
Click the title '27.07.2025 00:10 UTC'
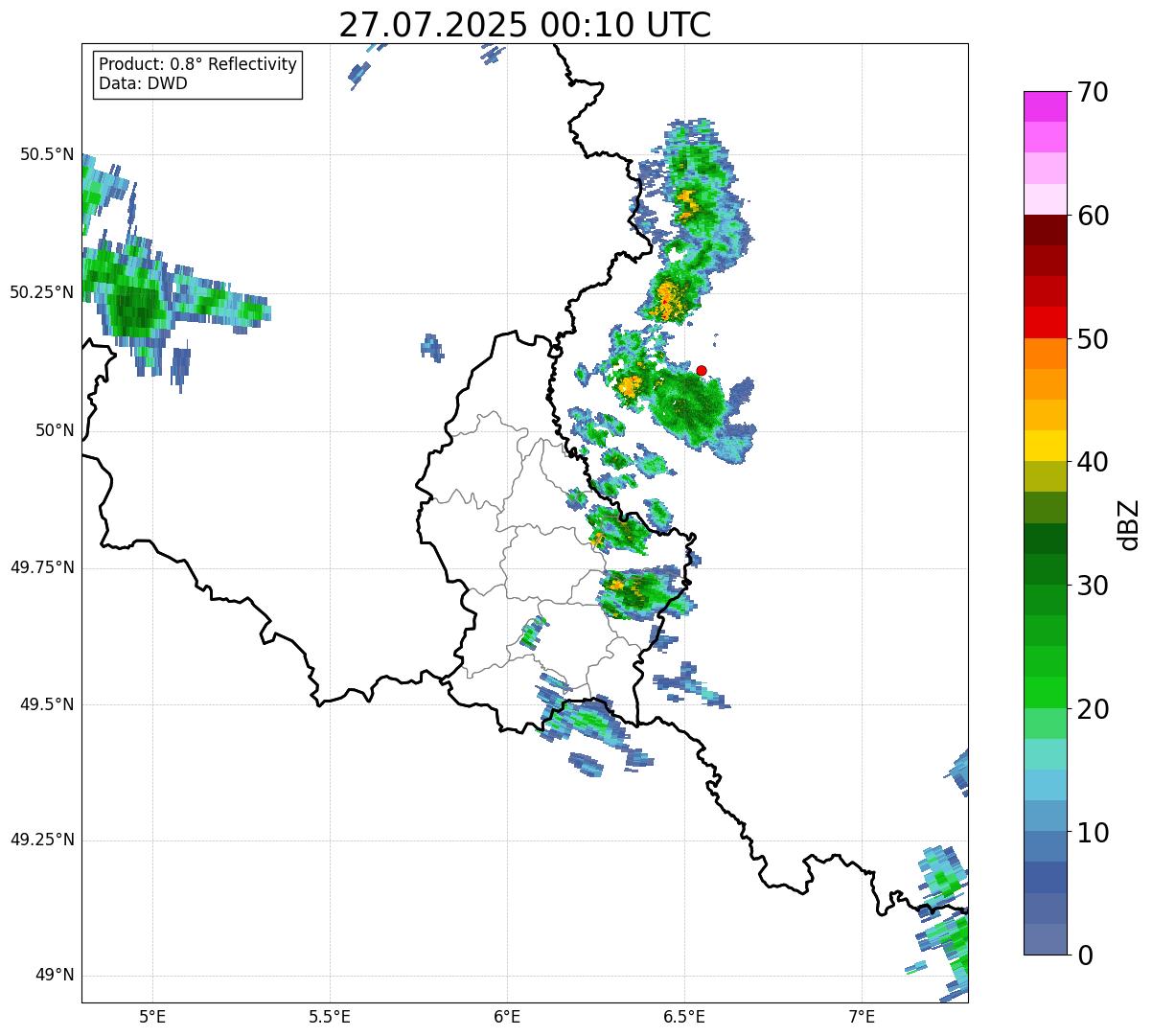click(524, 25)
